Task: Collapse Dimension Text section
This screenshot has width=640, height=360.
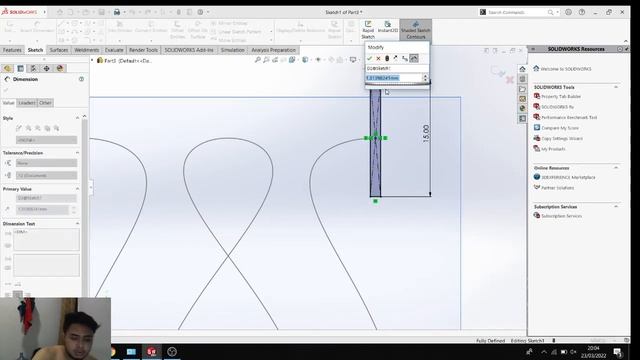Action: click(78, 224)
